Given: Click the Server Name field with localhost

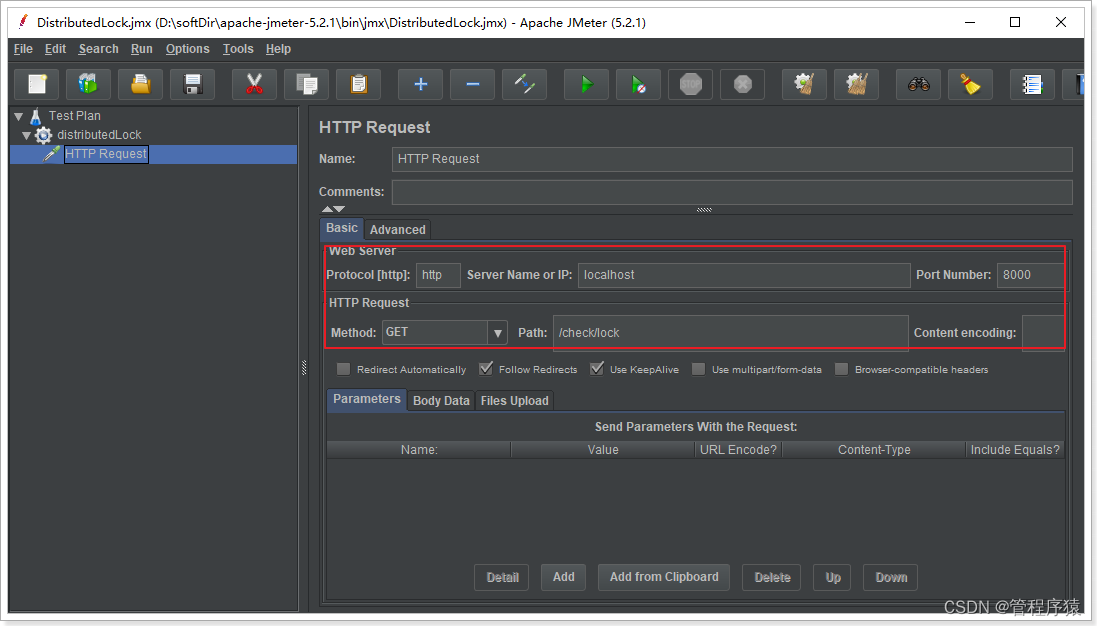Looking at the screenshot, I should pos(744,275).
